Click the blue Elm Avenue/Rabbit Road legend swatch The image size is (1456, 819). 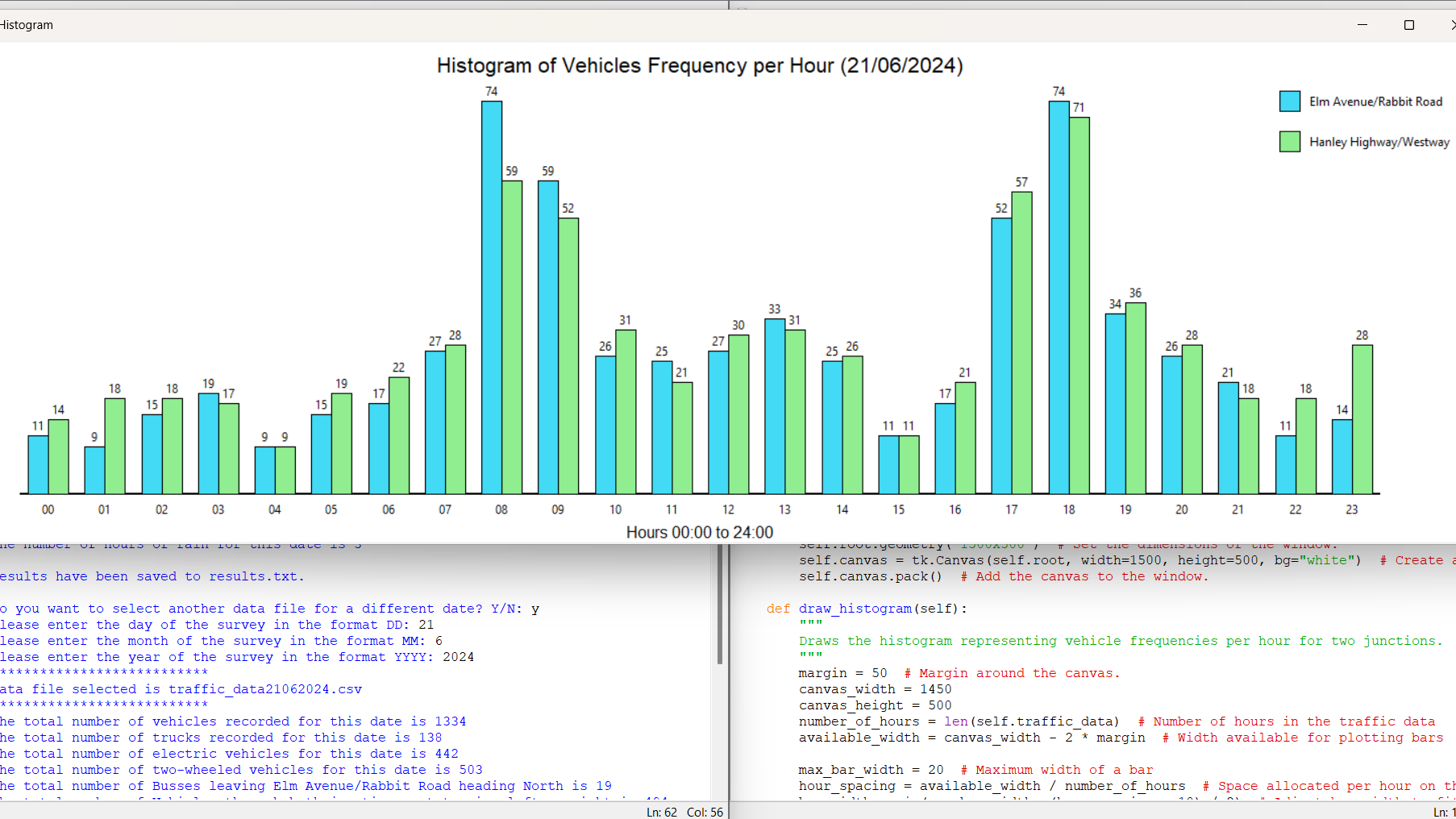tap(1288, 102)
